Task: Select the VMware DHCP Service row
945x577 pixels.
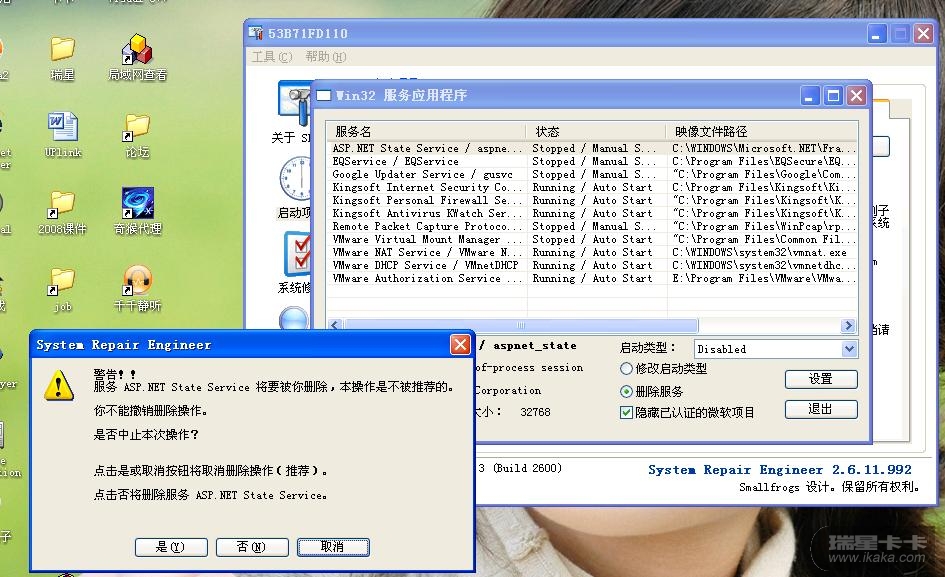Action: 593,265
